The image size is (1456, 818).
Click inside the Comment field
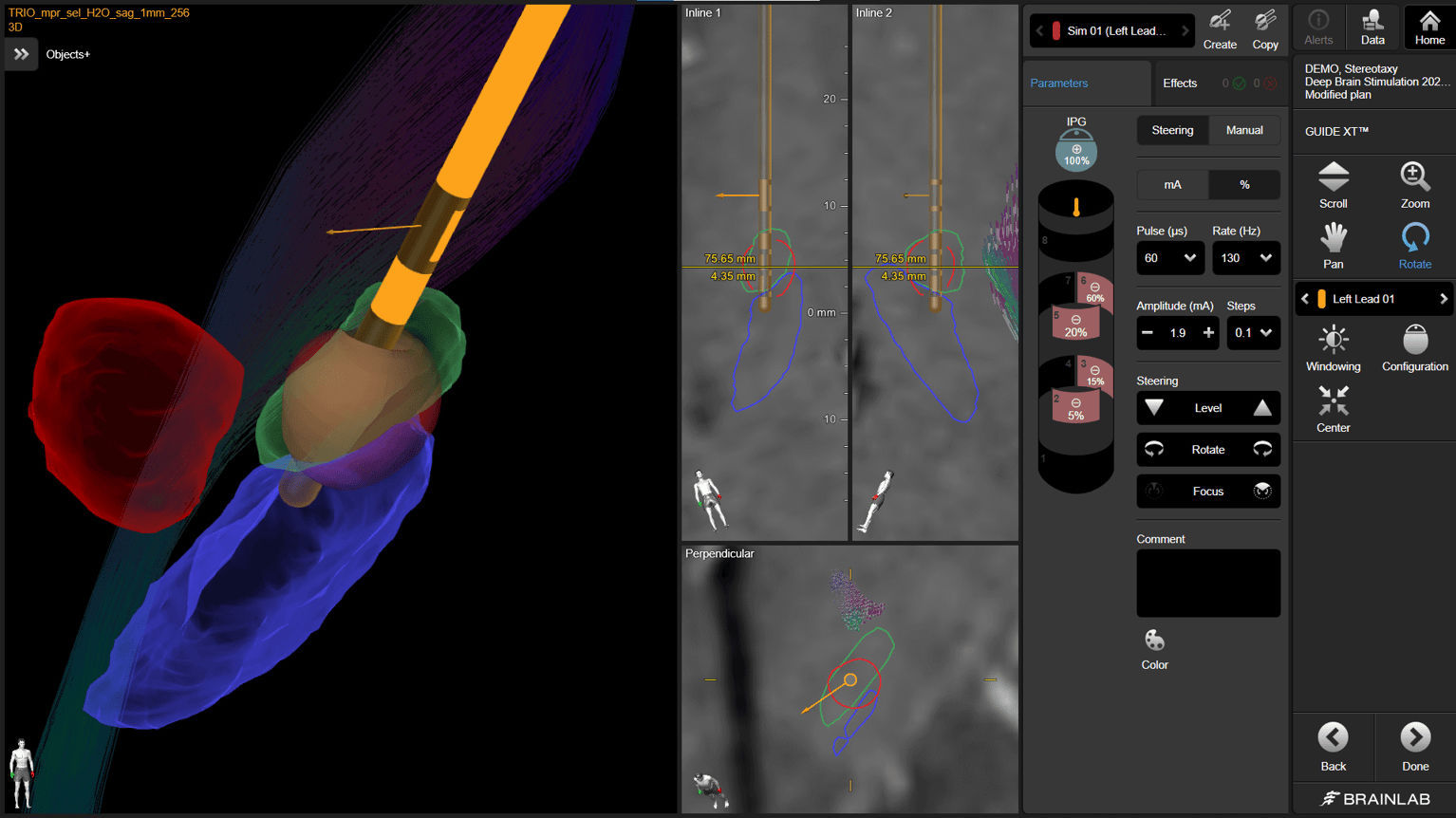pyautogui.click(x=1207, y=583)
